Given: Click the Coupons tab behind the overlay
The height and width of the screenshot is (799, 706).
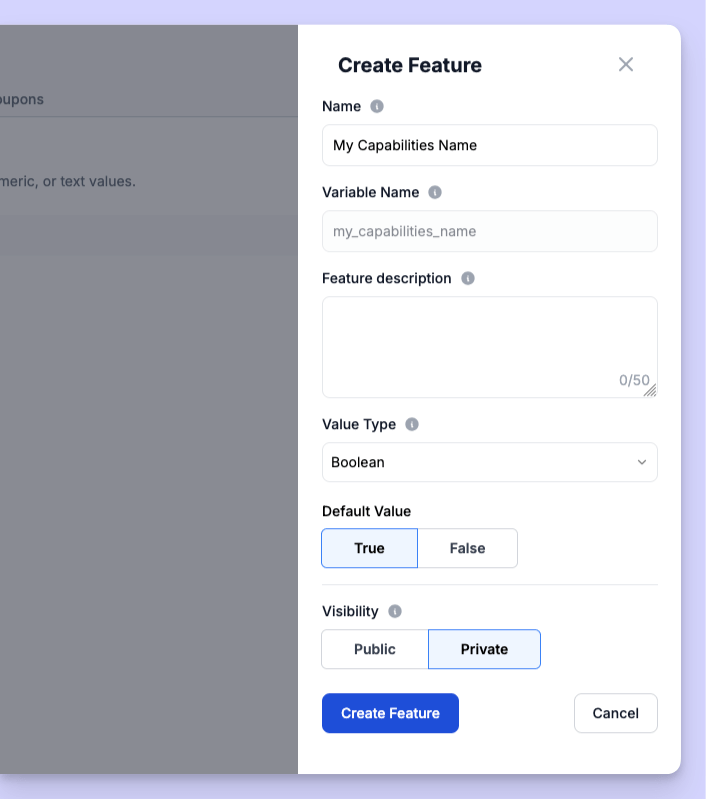Looking at the screenshot, I should [22, 99].
